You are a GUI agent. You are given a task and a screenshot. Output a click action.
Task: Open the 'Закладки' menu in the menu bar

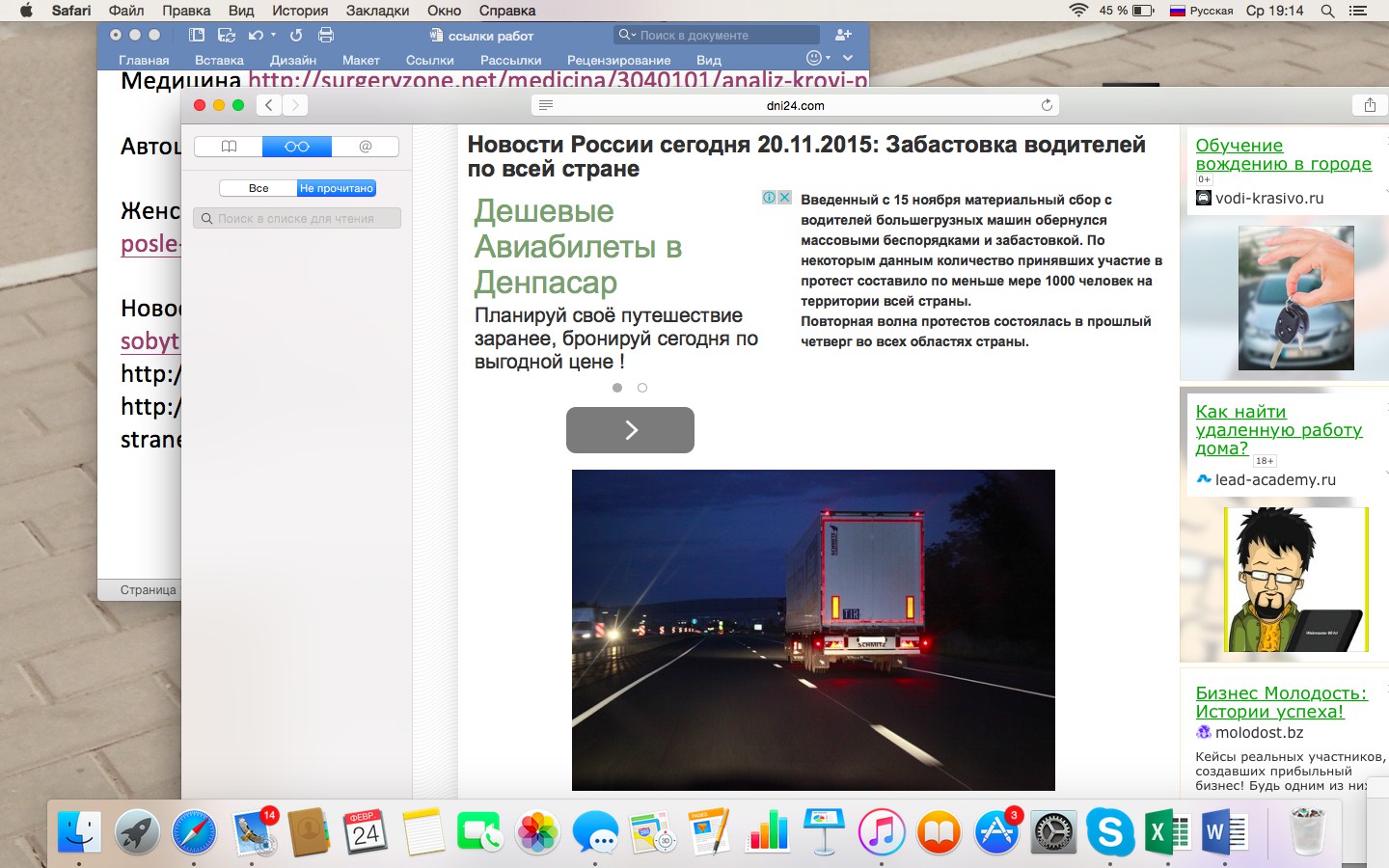pyautogui.click(x=377, y=11)
